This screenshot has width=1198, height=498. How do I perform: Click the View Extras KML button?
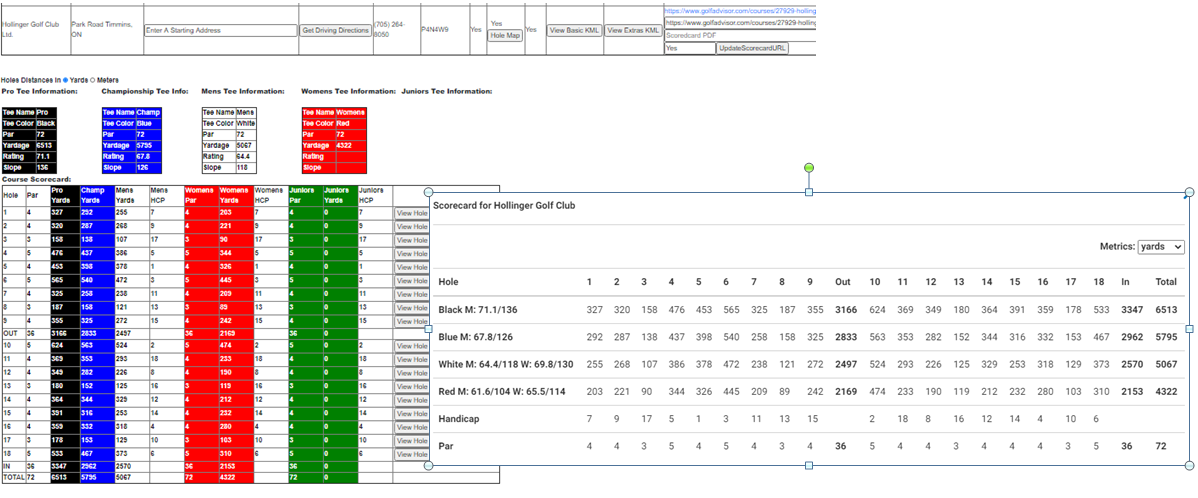point(633,31)
